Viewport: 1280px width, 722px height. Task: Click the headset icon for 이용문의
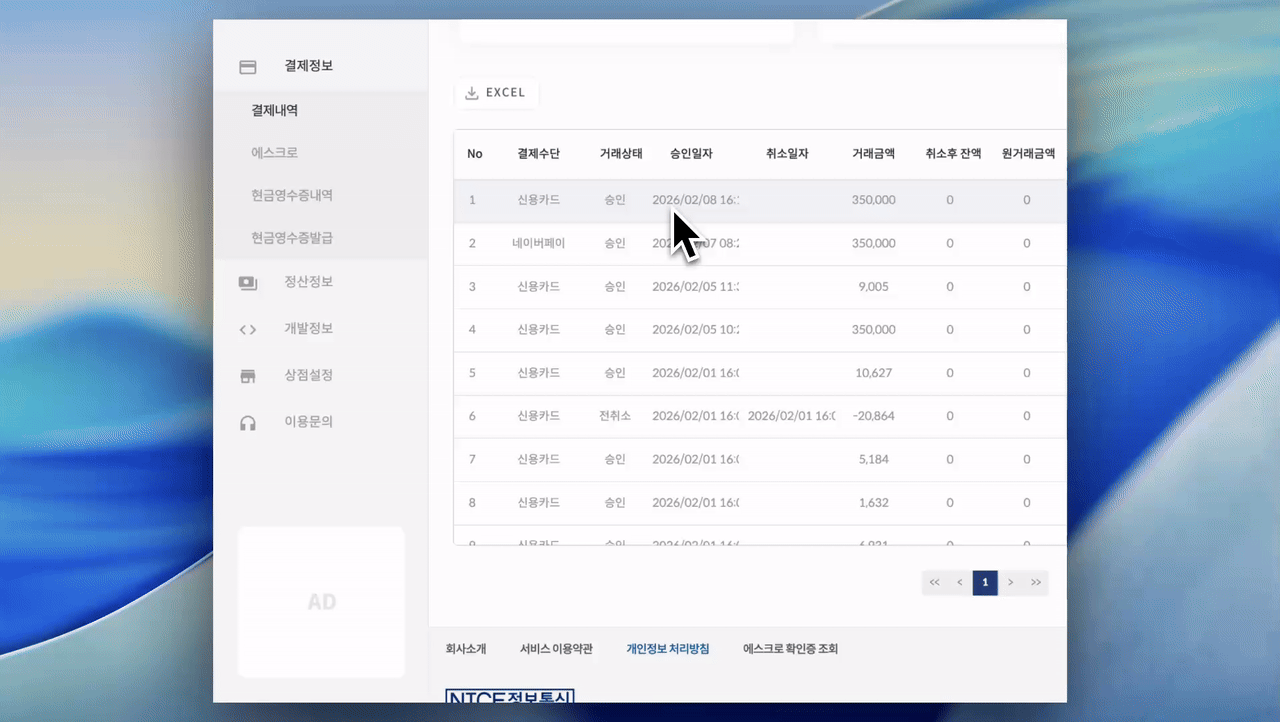[248, 423]
